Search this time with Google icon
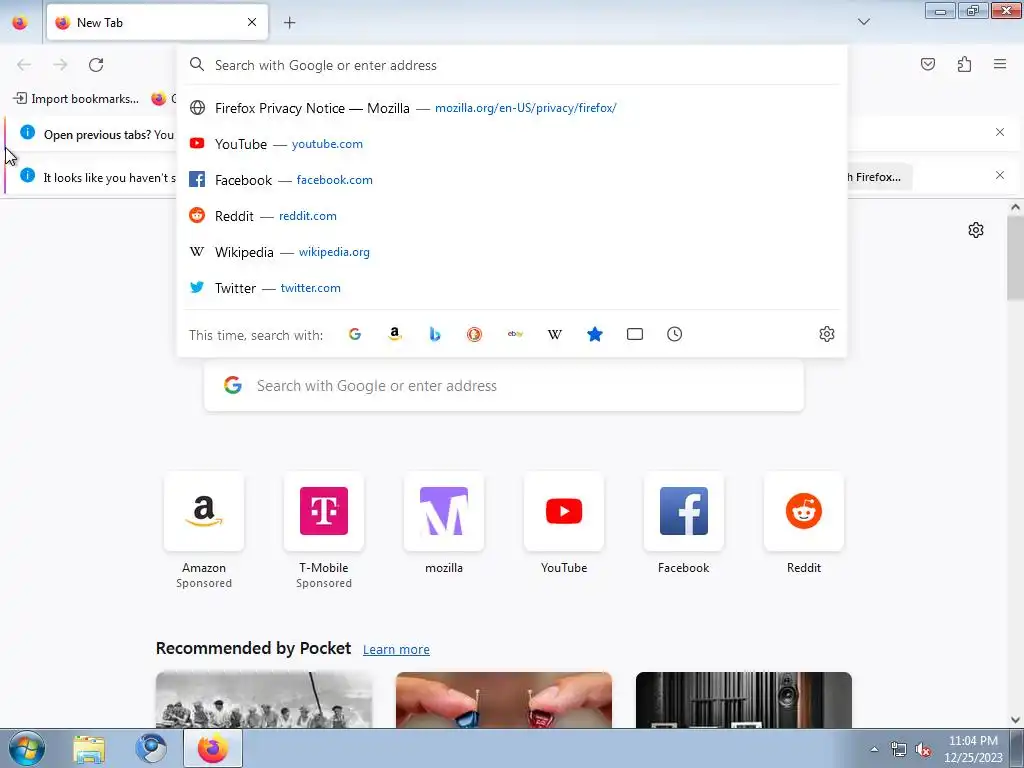Viewport: 1024px width, 768px height. point(355,334)
